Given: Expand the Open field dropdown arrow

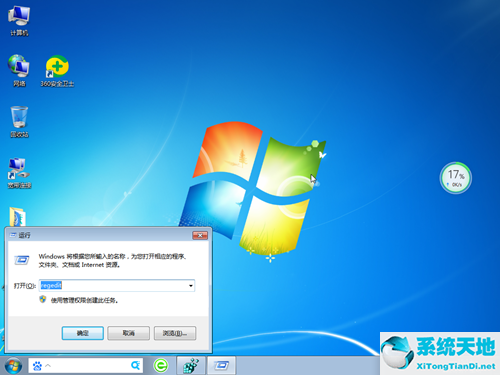Looking at the screenshot, I should (191, 286).
